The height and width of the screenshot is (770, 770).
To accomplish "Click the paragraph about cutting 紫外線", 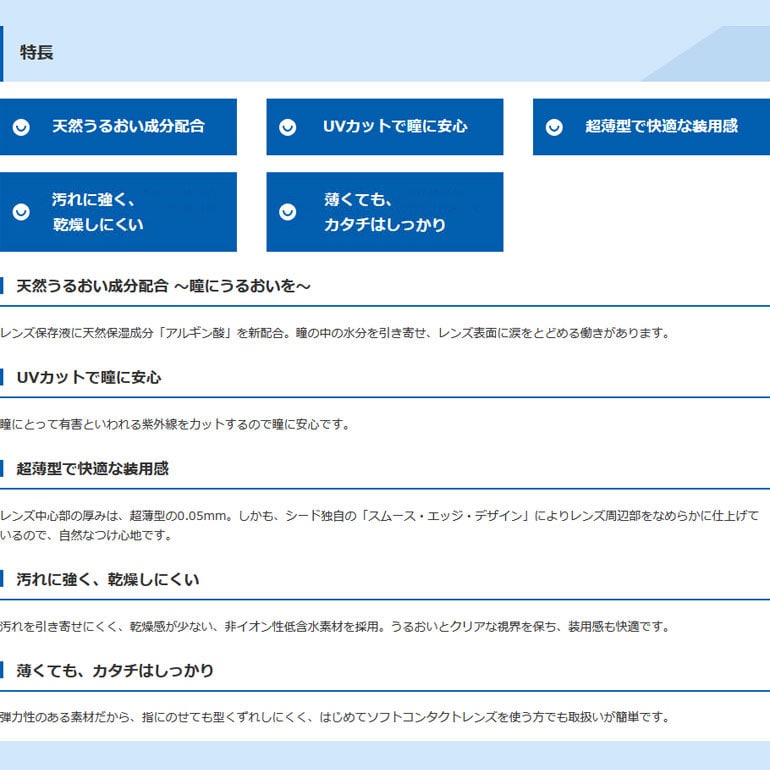I will point(175,424).
